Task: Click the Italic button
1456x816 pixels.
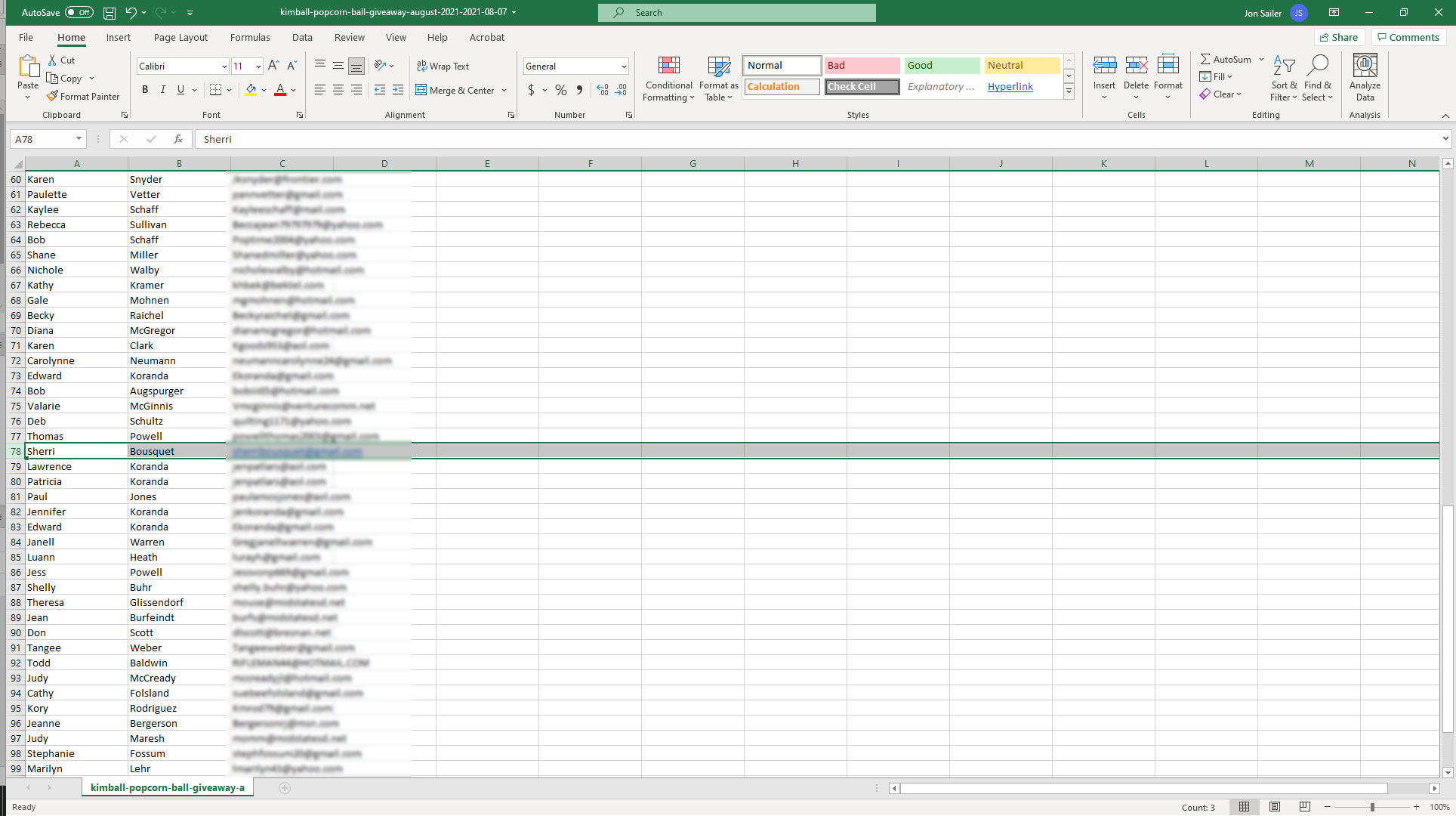Action: pyautogui.click(x=163, y=90)
